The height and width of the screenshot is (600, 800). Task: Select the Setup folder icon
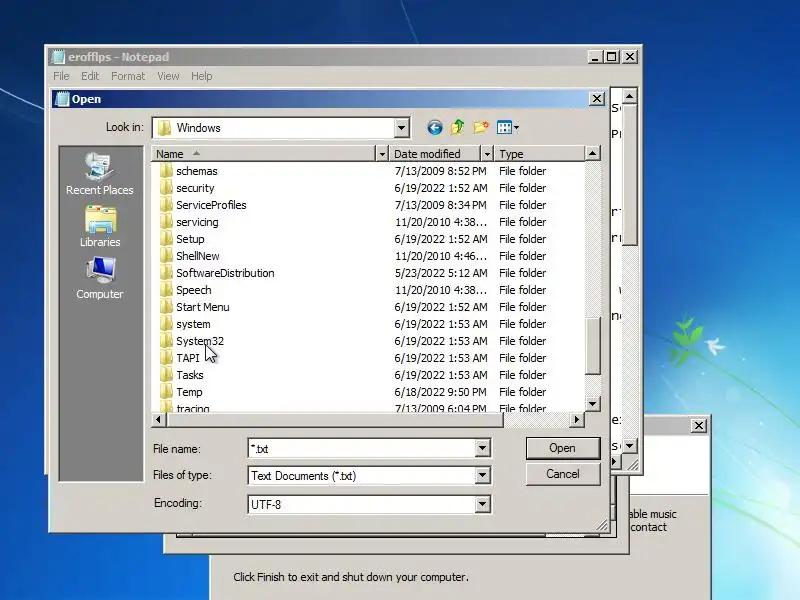166,239
